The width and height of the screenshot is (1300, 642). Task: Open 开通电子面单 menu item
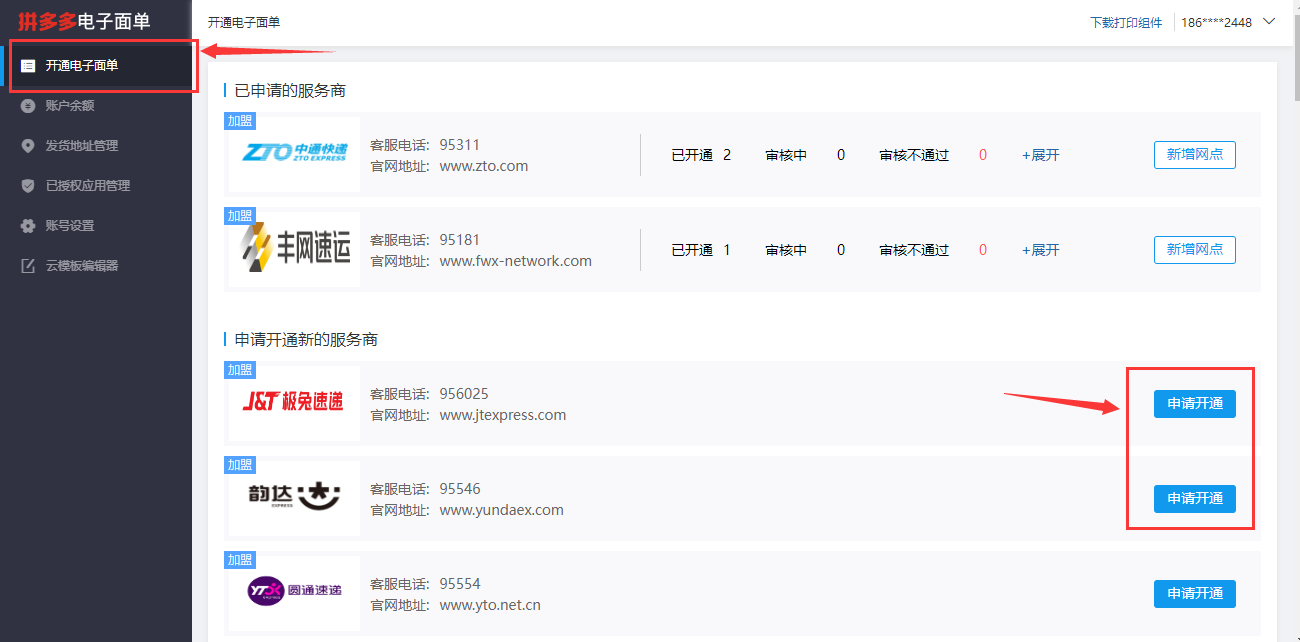pyautogui.click(x=96, y=66)
